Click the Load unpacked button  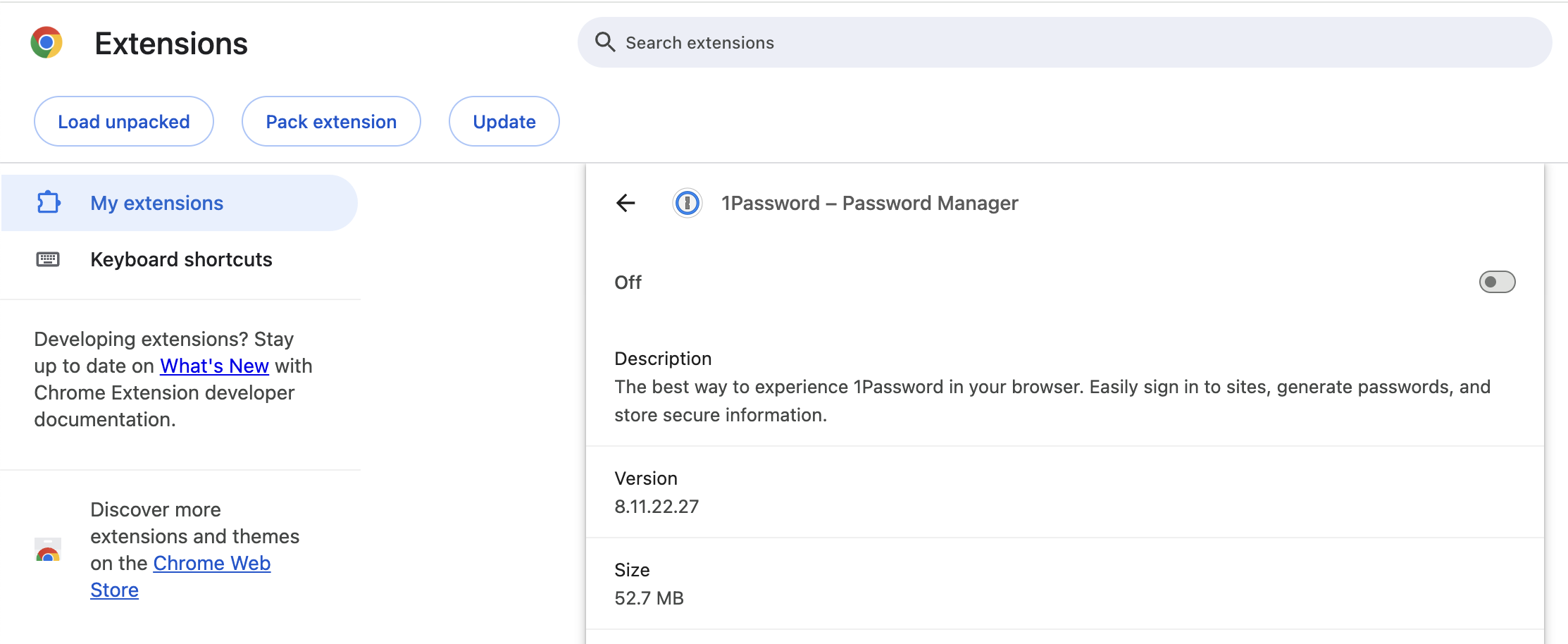click(x=123, y=120)
